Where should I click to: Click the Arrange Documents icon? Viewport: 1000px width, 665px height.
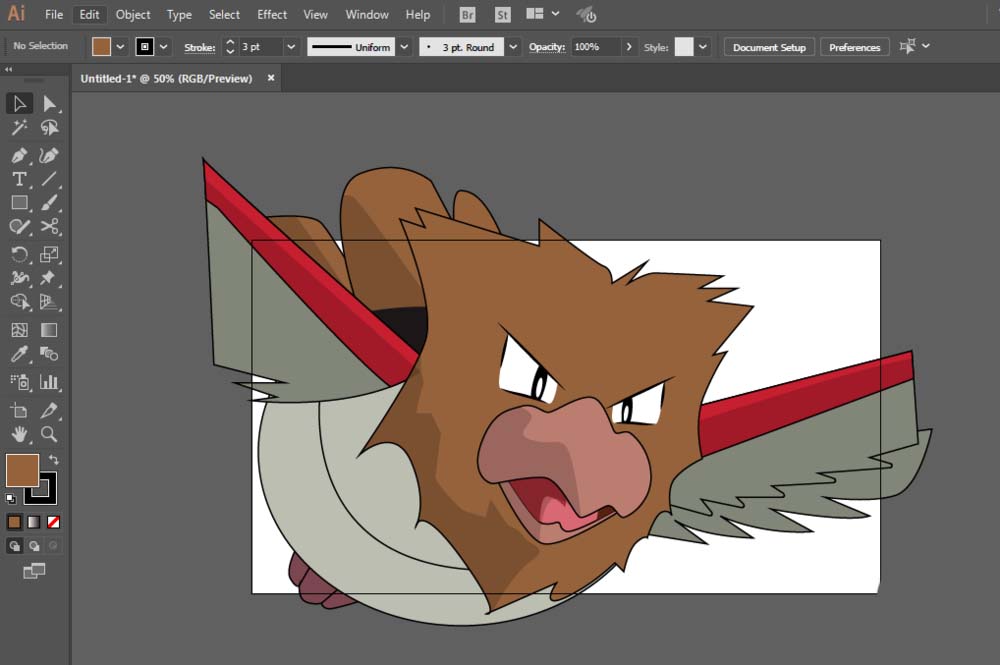pos(534,13)
